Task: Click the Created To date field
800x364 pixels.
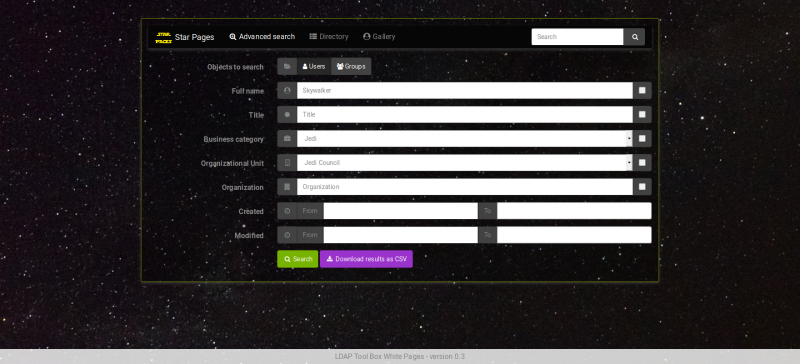Action: pyautogui.click(x=574, y=211)
